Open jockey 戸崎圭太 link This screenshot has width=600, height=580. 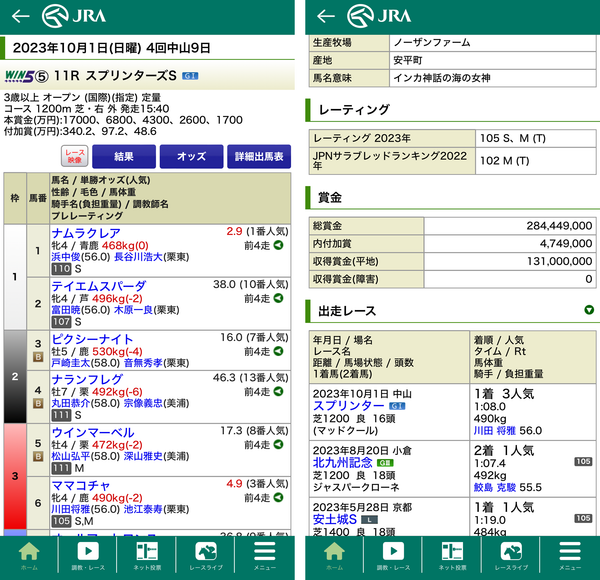[71, 363]
